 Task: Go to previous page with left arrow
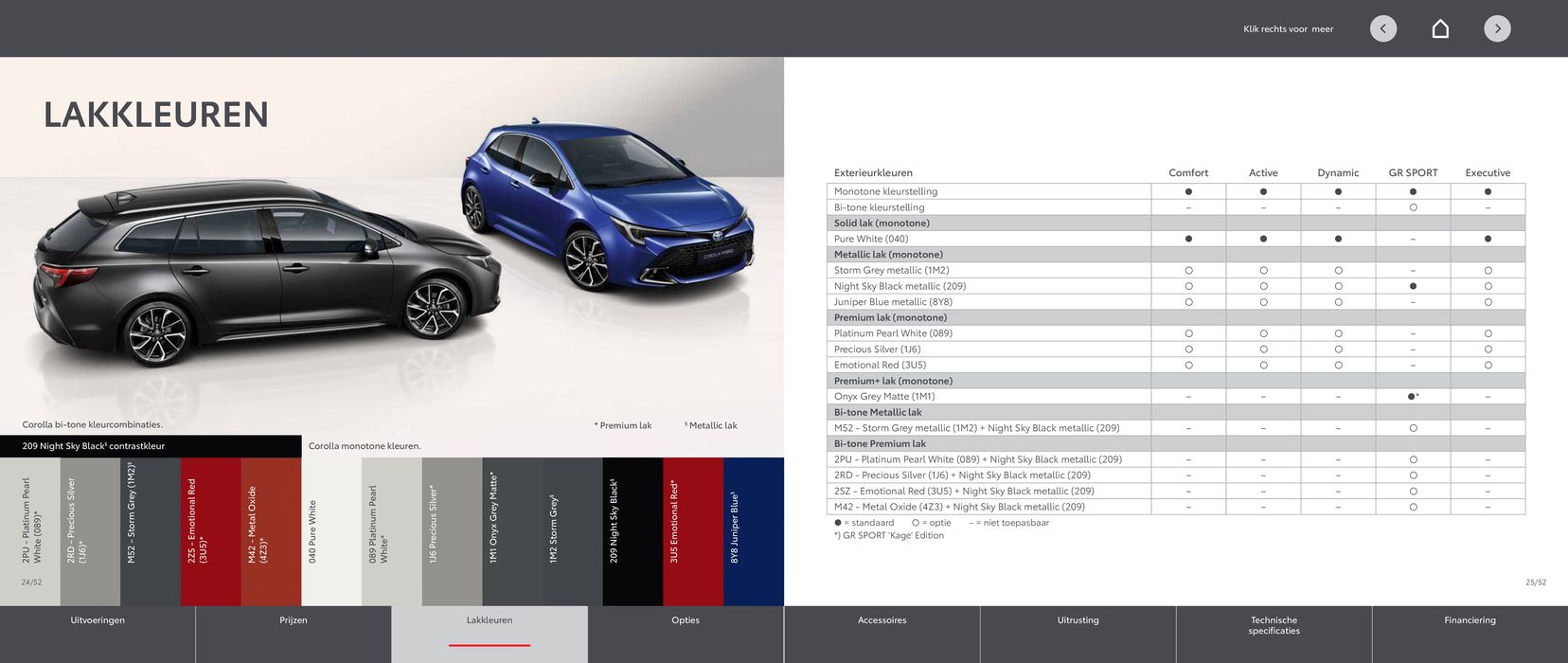[x=1383, y=28]
